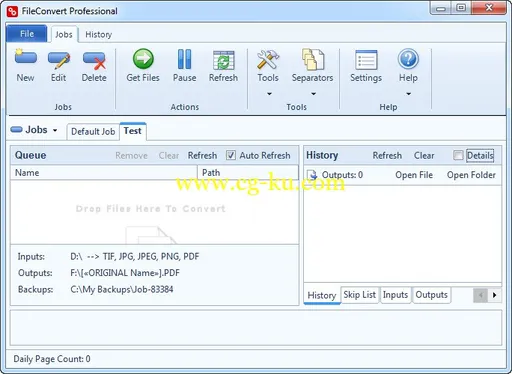Viewport: 512px width, 374px height.
Task: Select the Test job tab
Action: tap(133, 131)
